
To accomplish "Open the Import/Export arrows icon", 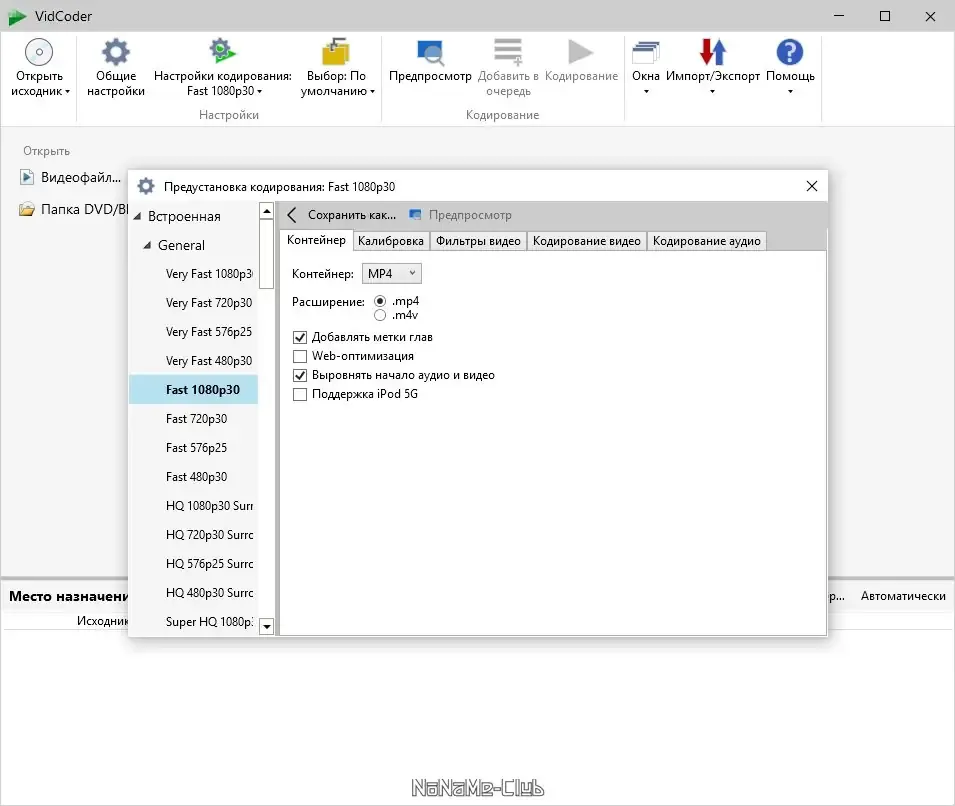I will pyautogui.click(x=713, y=52).
